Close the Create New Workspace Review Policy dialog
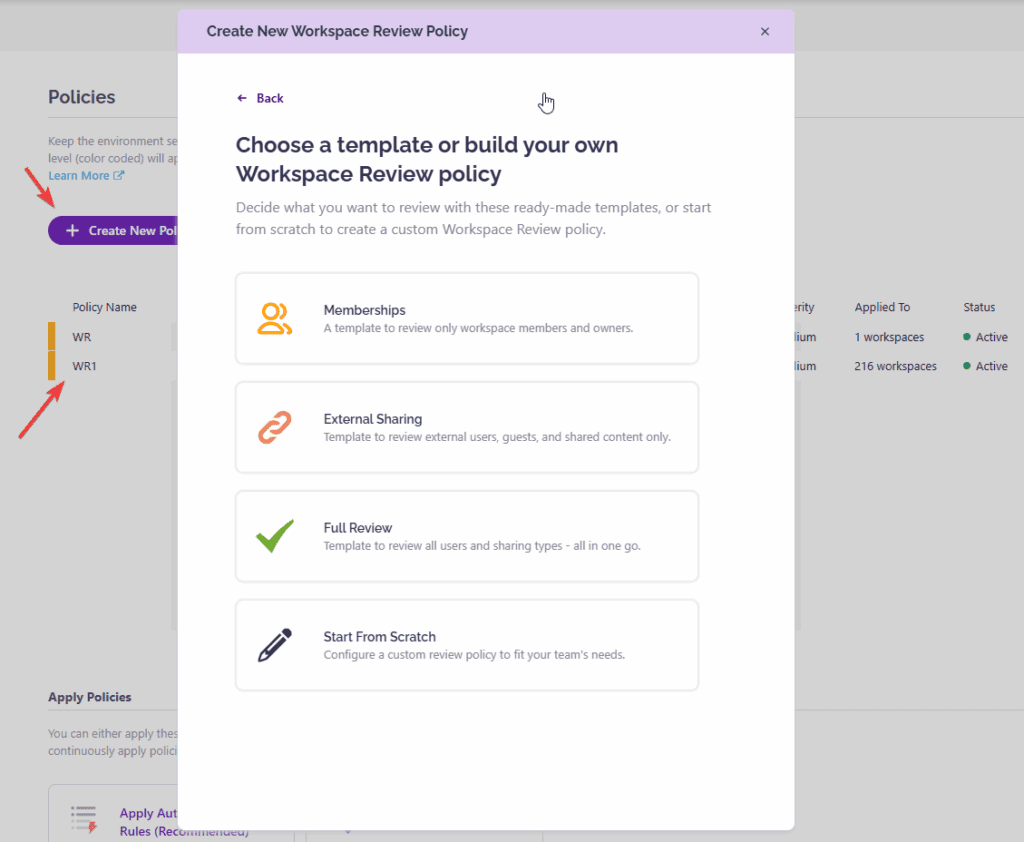 tap(765, 31)
